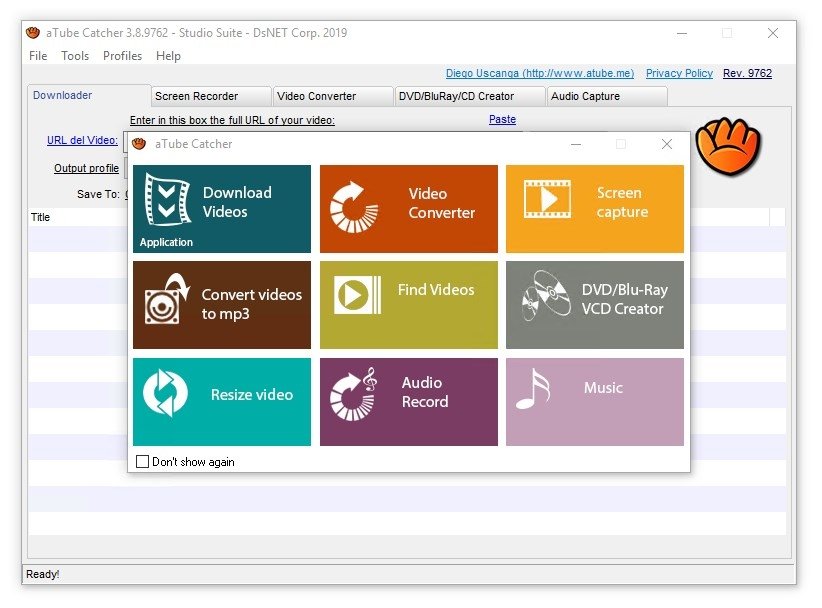Click the 'Enter in this box the full URL' text
822x608 pixels.
point(232,120)
